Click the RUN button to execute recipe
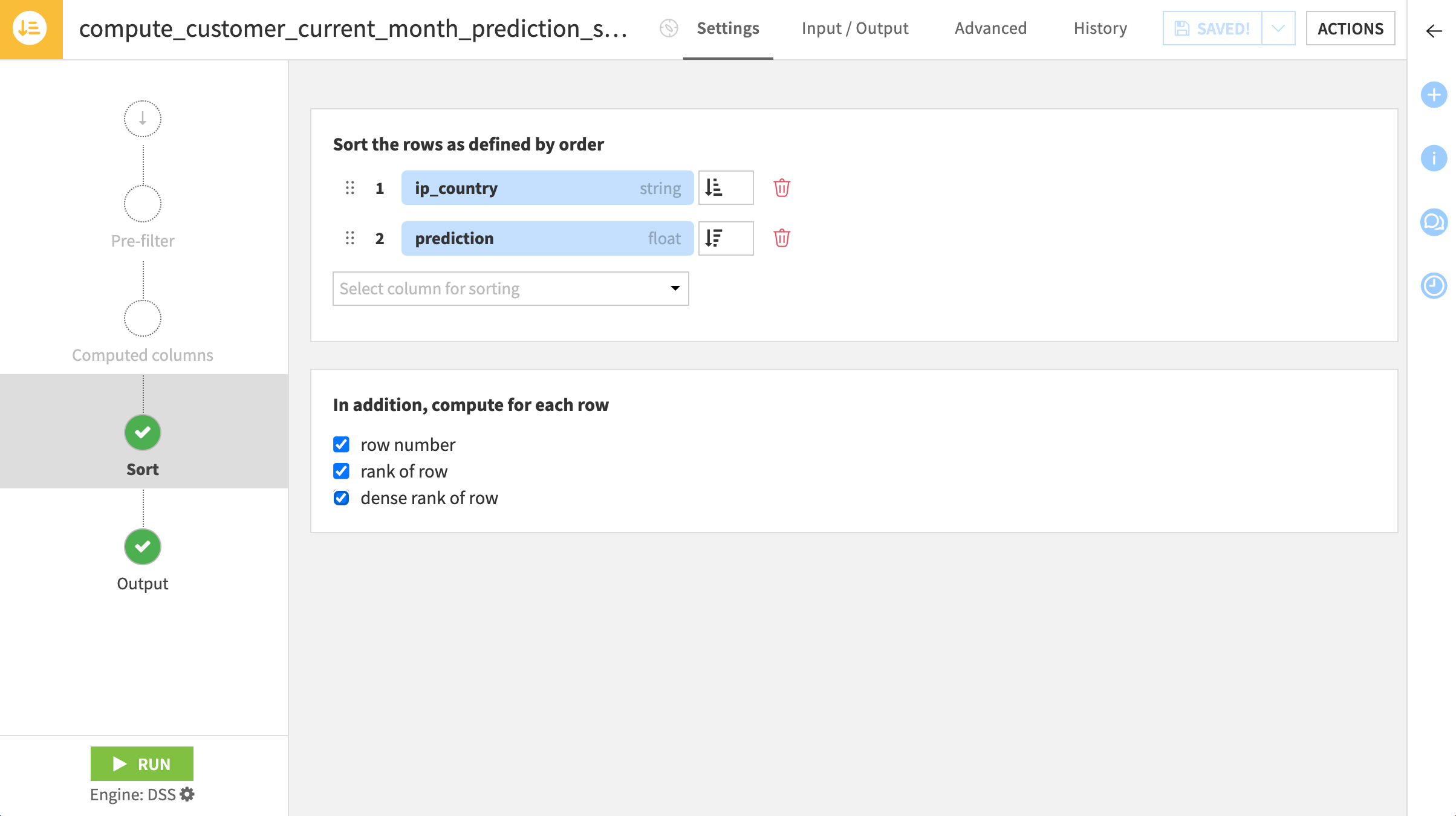The width and height of the screenshot is (1456, 816). click(x=142, y=763)
